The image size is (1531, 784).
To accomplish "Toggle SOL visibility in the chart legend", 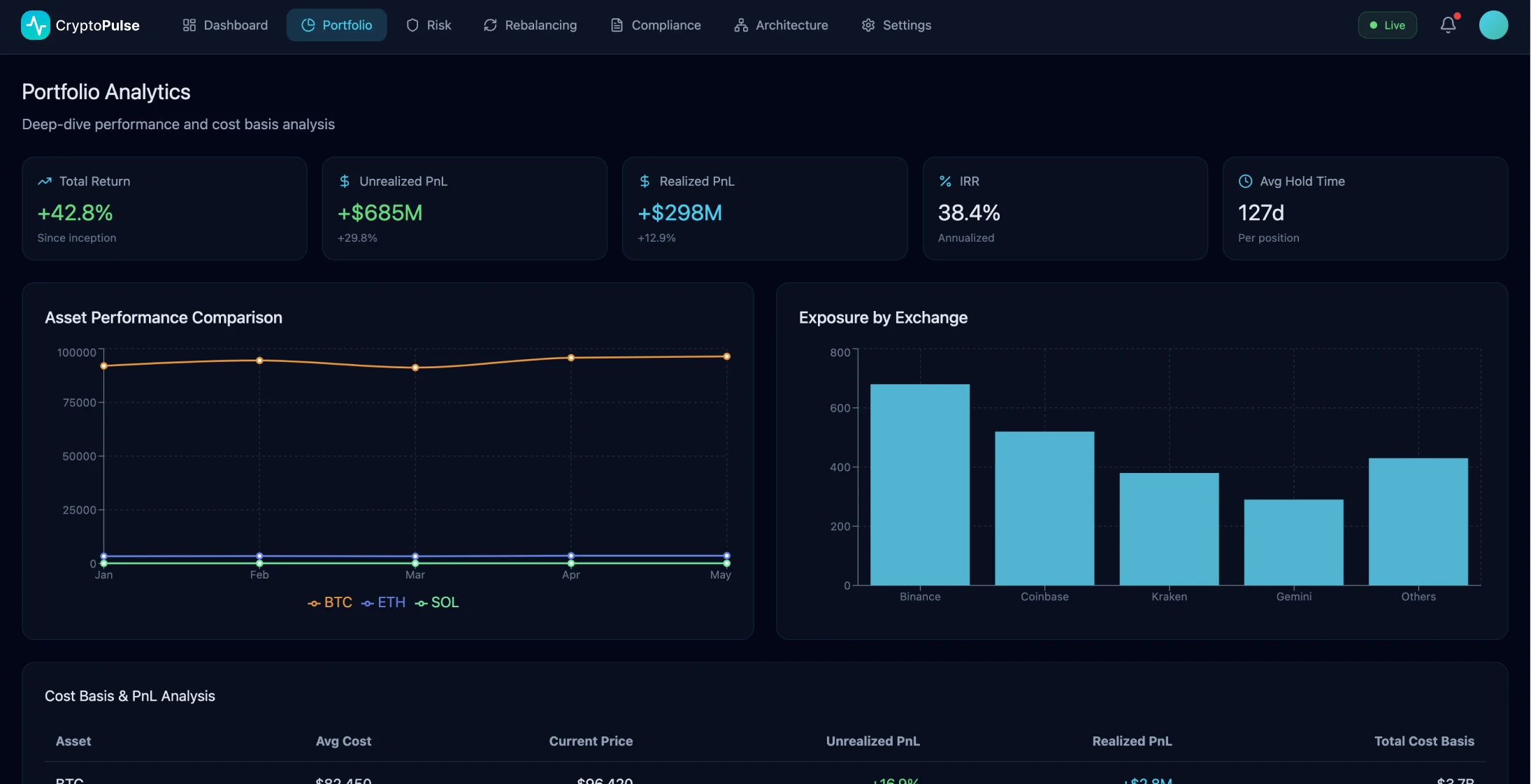I will [436, 602].
